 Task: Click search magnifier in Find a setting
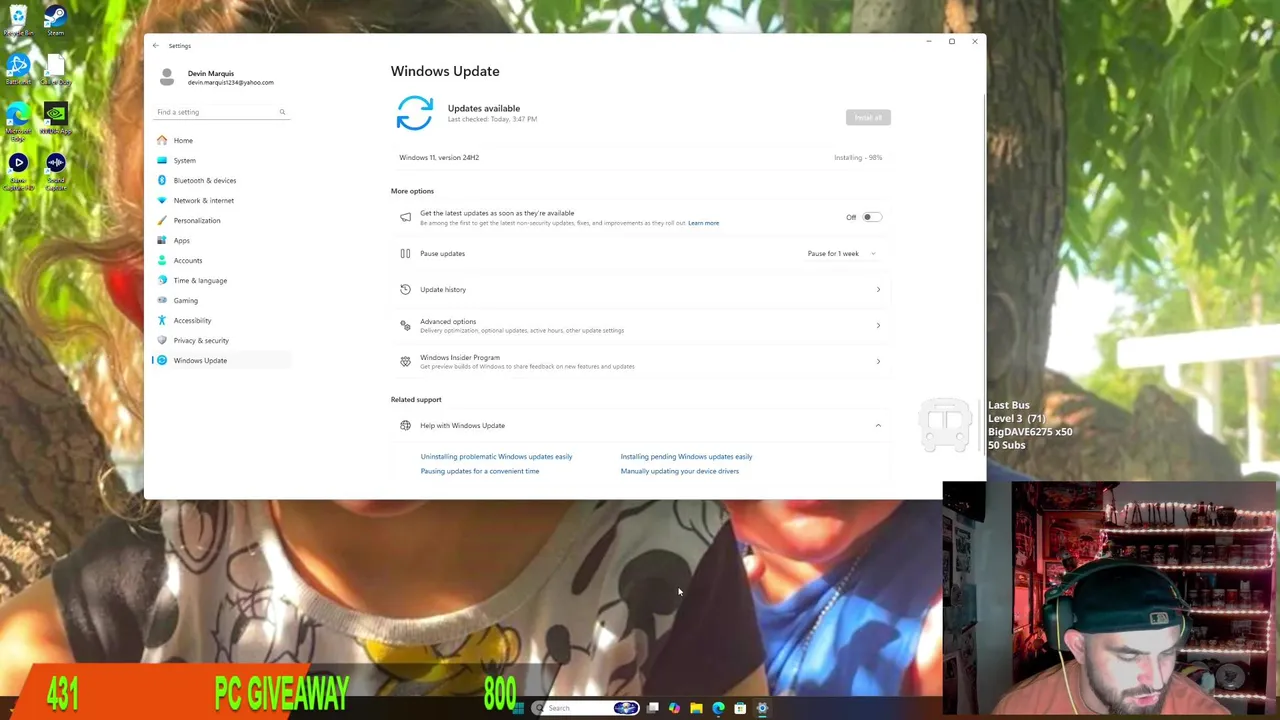tap(282, 112)
